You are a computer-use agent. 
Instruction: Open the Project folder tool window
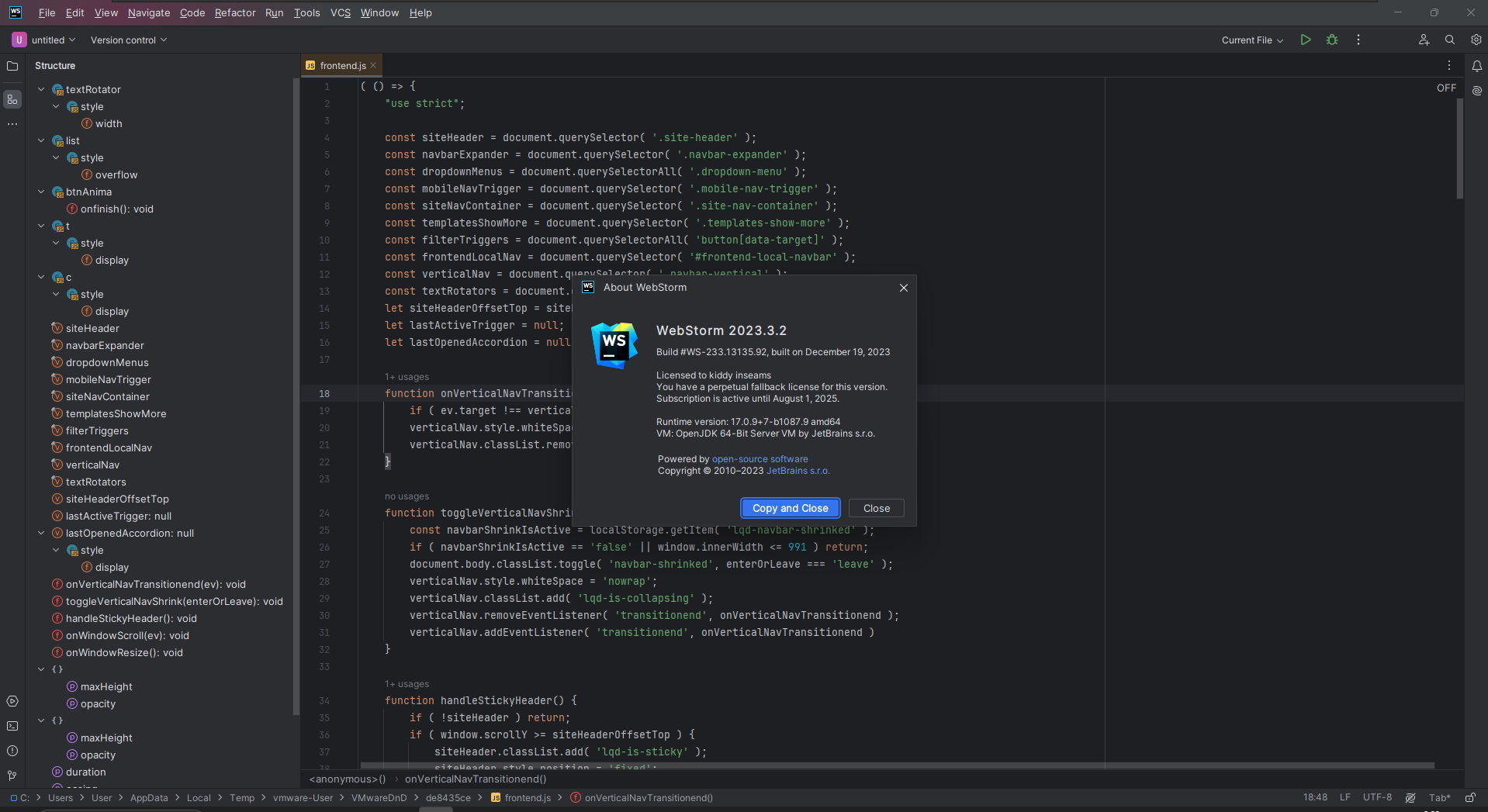[x=12, y=67]
